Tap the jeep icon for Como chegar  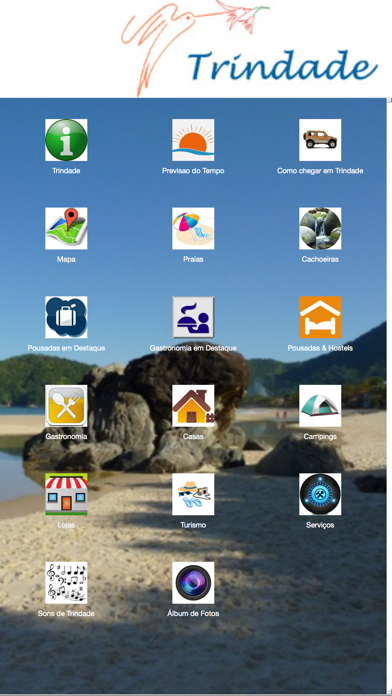[x=320, y=140]
